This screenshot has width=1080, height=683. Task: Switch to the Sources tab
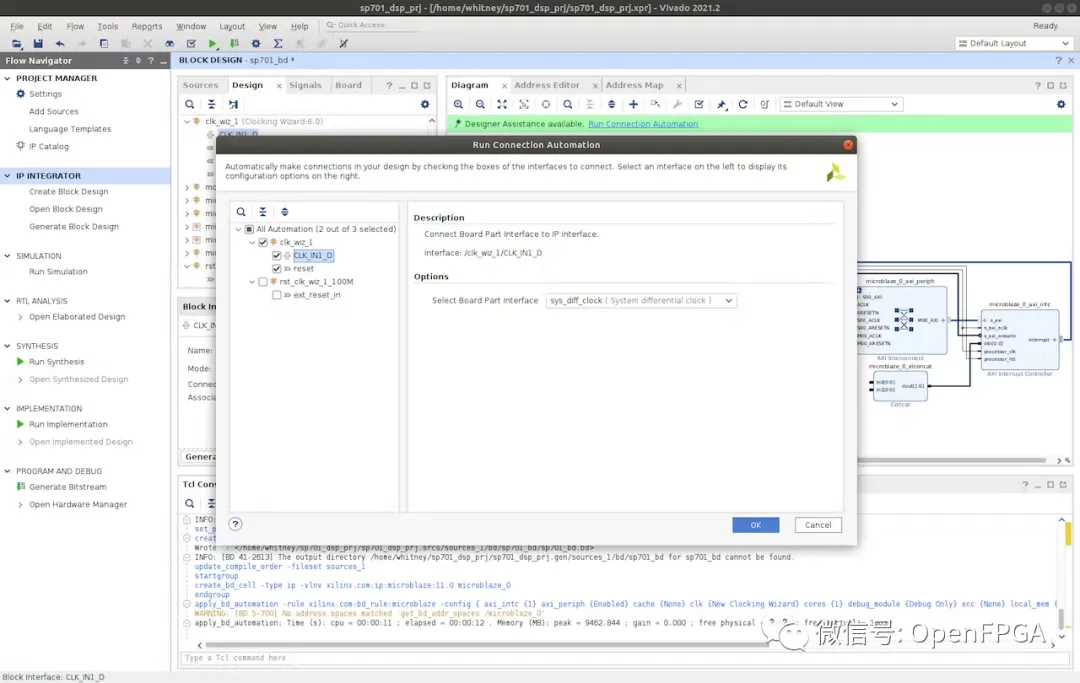200,85
